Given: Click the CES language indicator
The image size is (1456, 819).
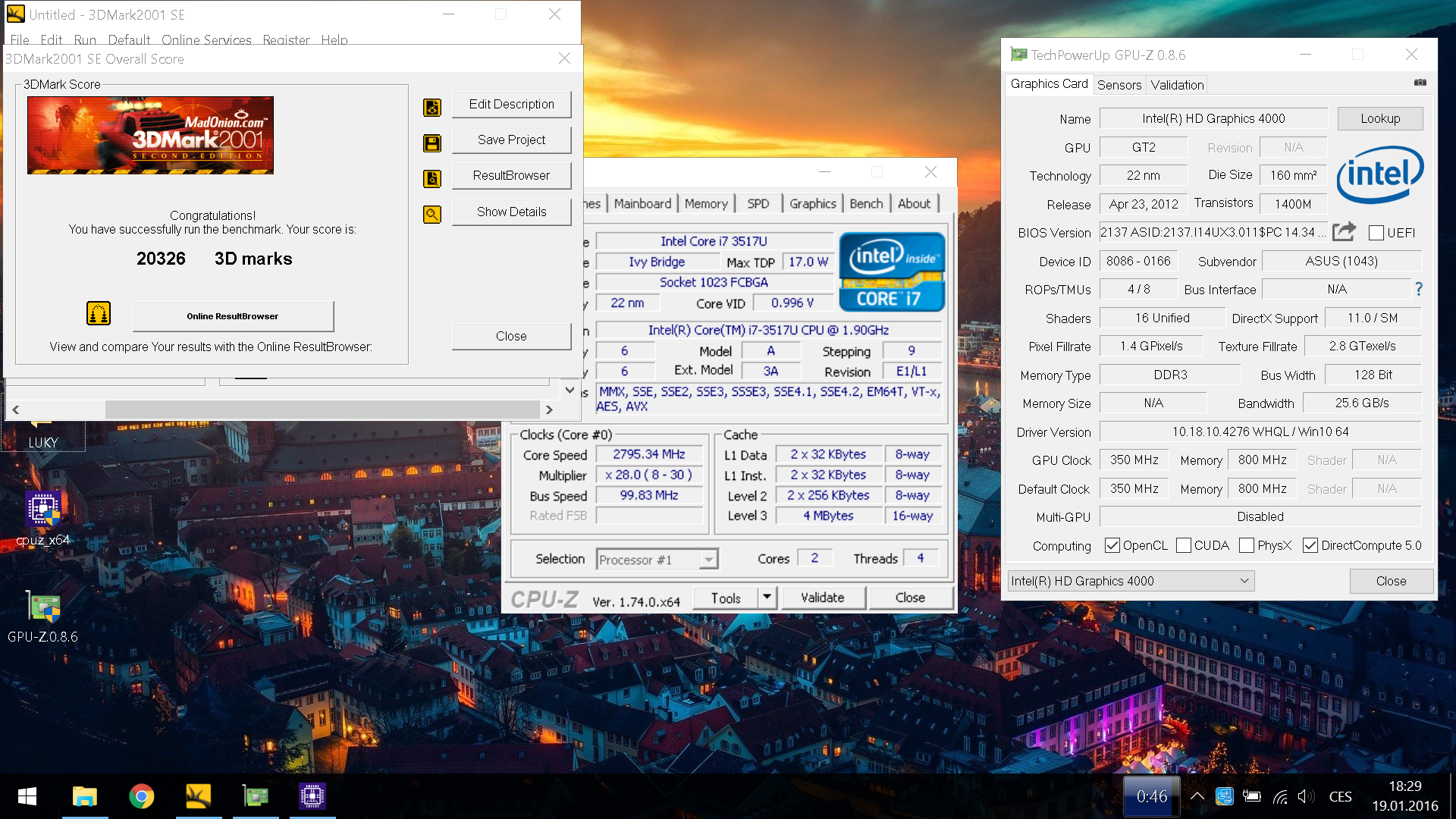Looking at the screenshot, I should [x=1340, y=796].
